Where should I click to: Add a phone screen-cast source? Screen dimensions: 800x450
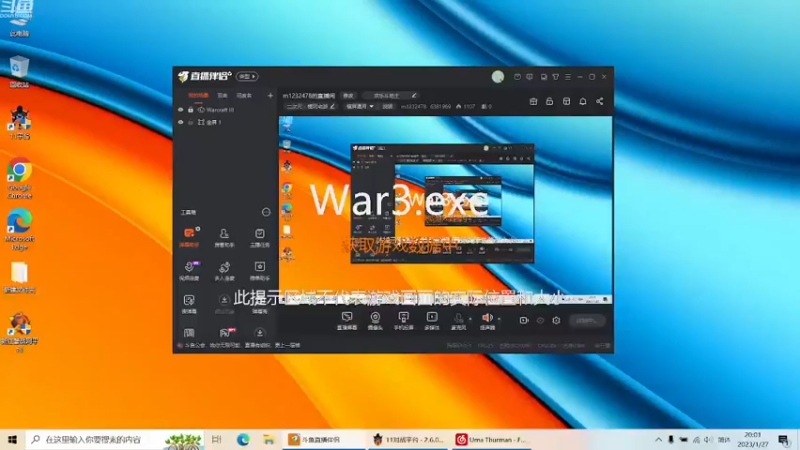pyautogui.click(x=404, y=321)
